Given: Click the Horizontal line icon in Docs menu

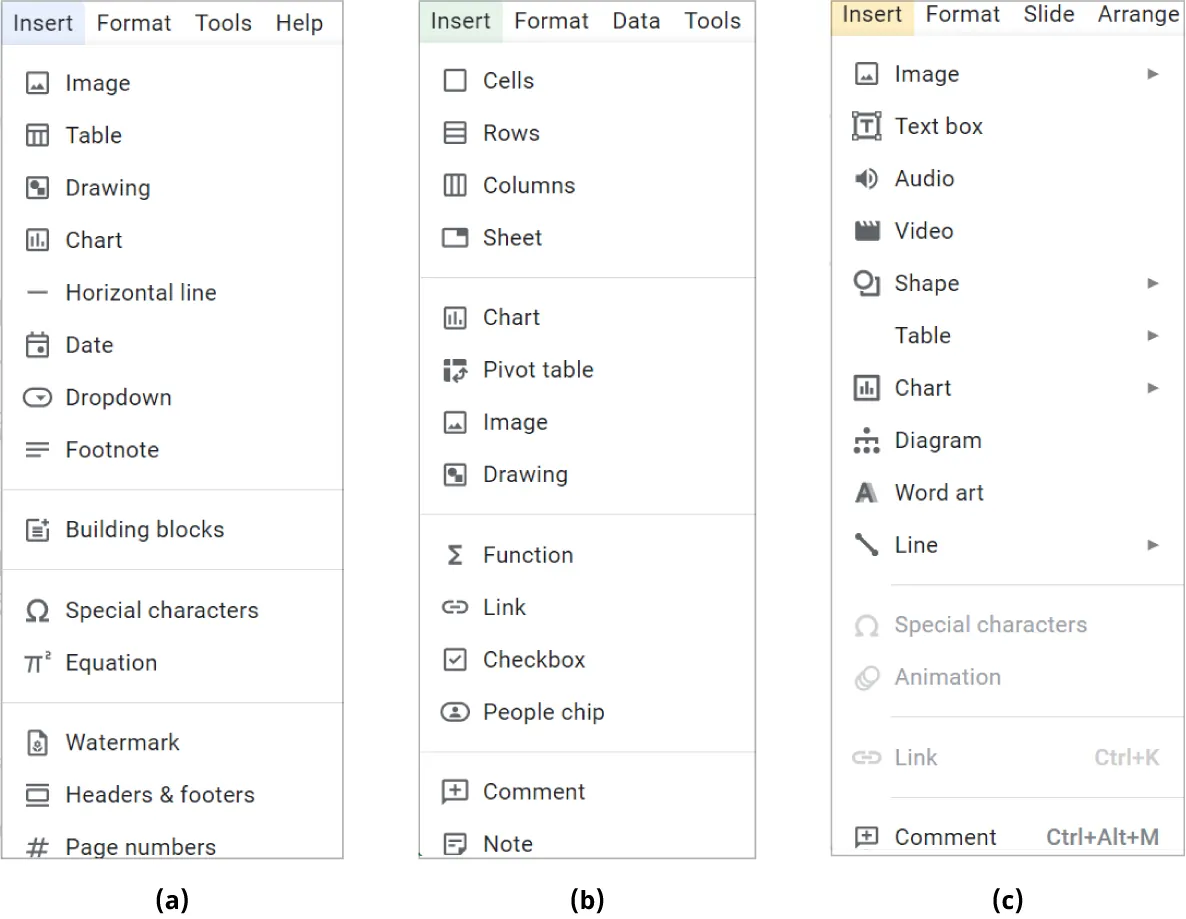Looking at the screenshot, I should (37, 292).
